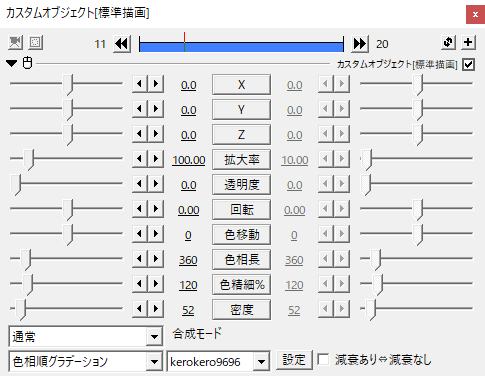The width and height of the screenshot is (485, 376).
Task: Open the 通常 blend mode dropdown
Action: pyautogui.click(x=86, y=336)
